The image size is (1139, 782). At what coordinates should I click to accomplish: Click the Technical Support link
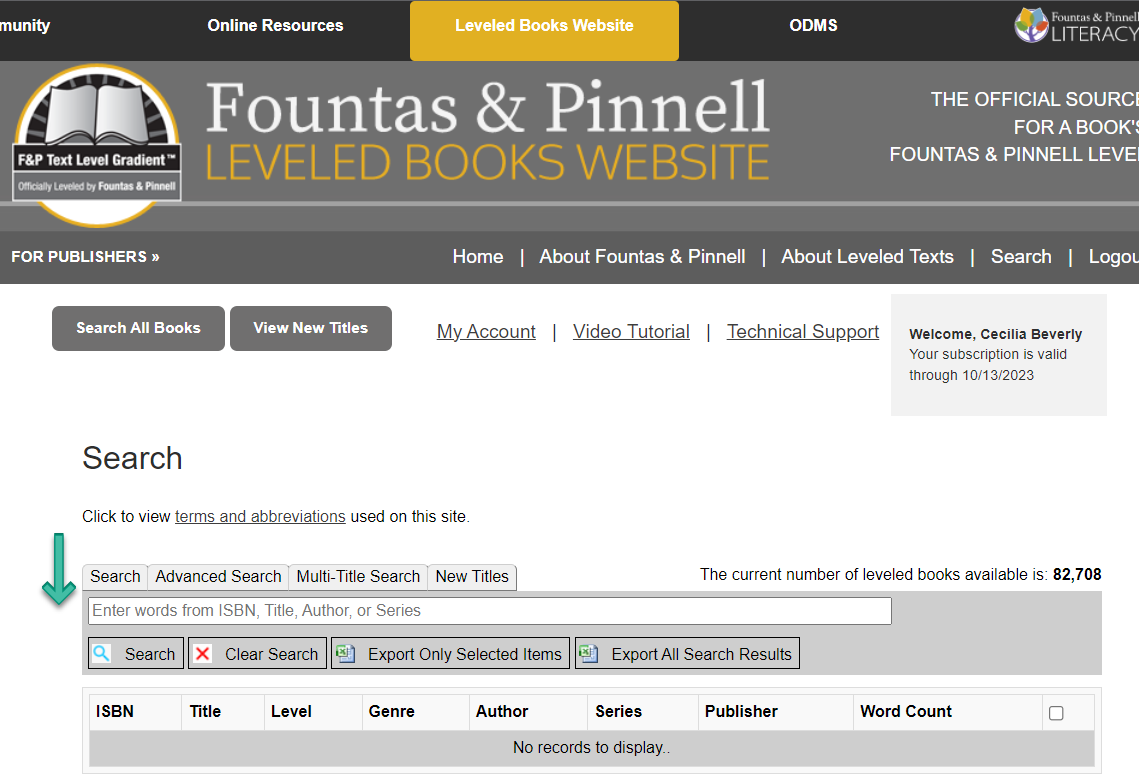pos(803,332)
